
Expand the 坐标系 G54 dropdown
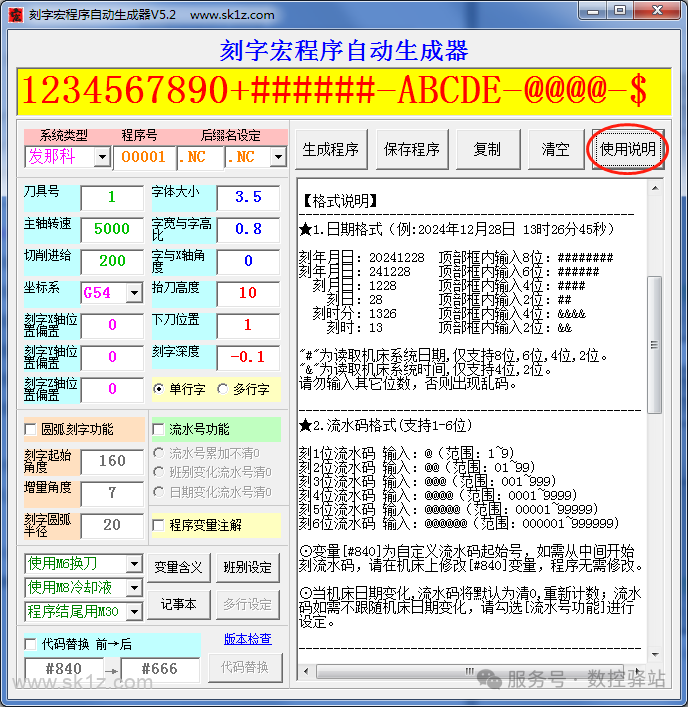134,293
